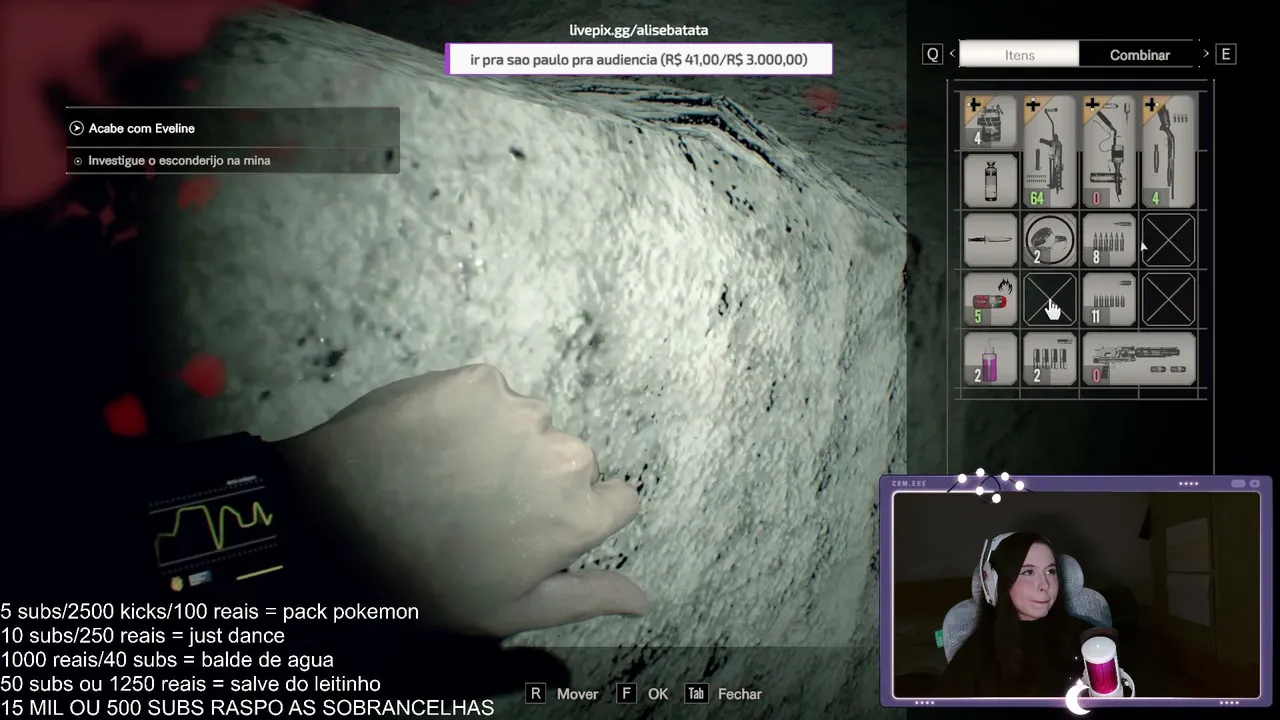Click the Q key prompt for previous tab
This screenshot has width=1280, height=720.
pos(933,55)
